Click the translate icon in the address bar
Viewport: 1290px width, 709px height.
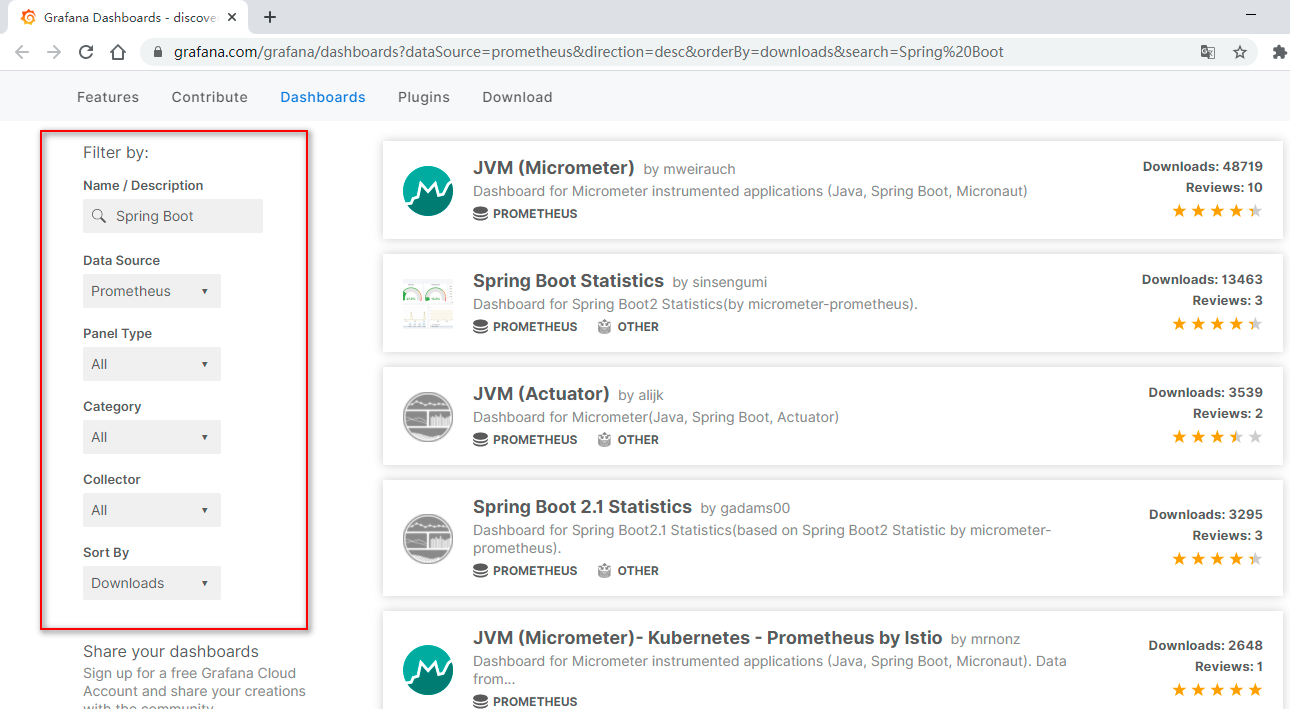tap(1207, 51)
